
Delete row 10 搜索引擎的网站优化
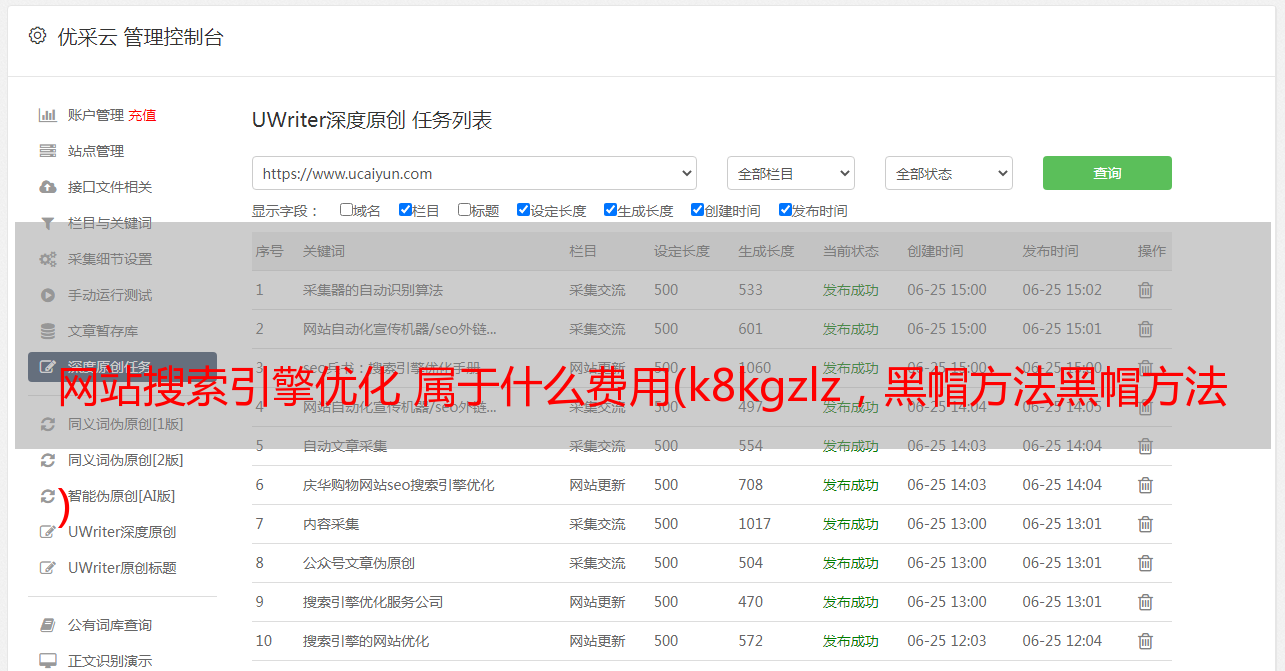pyautogui.click(x=1146, y=641)
